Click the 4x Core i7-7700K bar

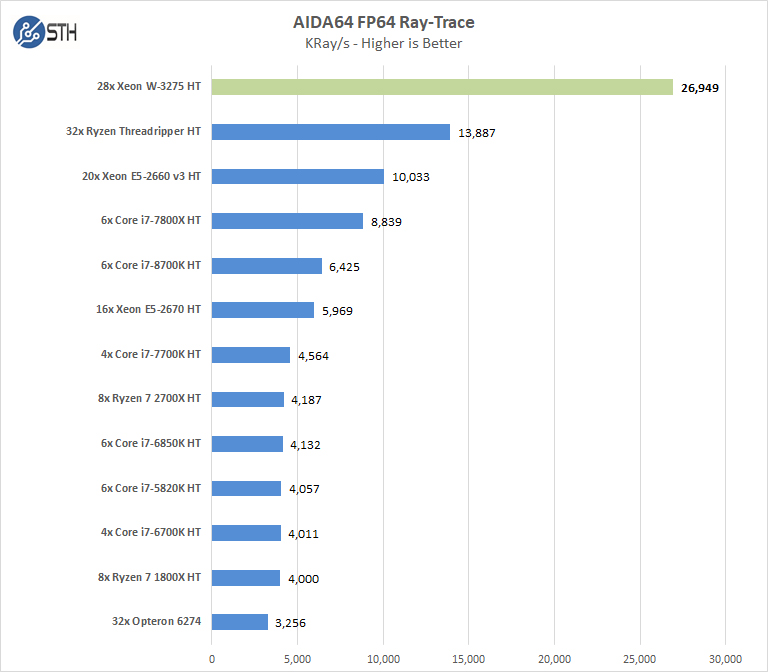click(251, 355)
